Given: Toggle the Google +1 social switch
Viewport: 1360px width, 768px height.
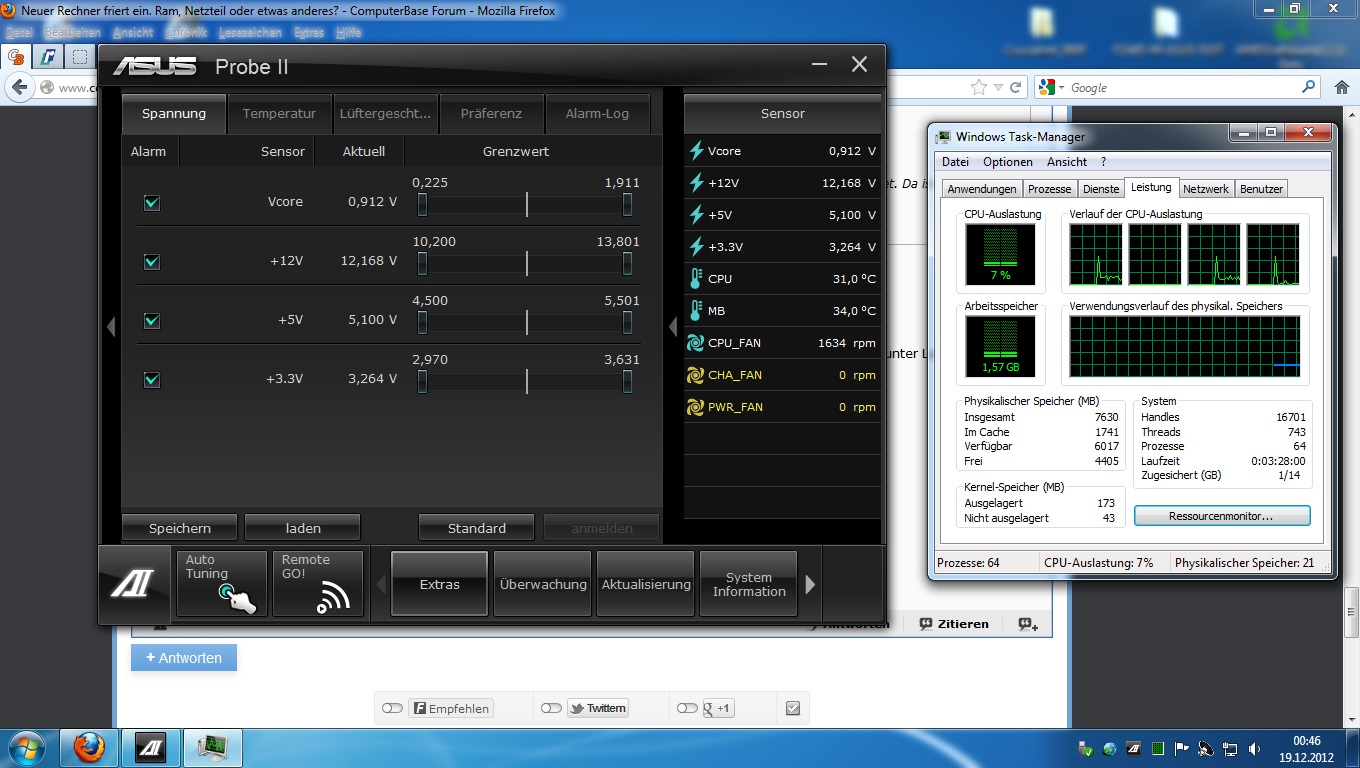Looking at the screenshot, I should [686, 708].
